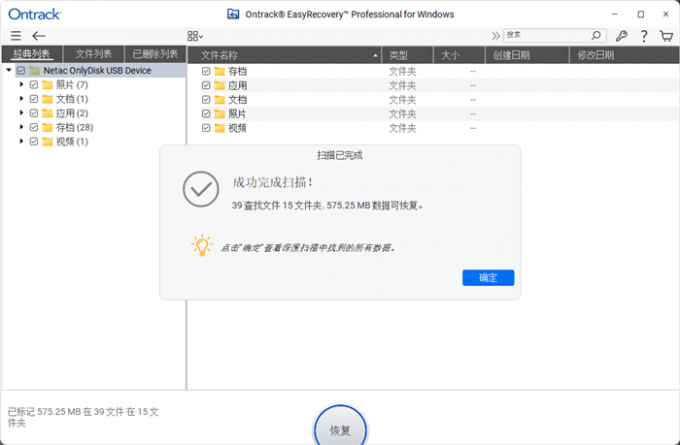The height and width of the screenshot is (445, 680).
Task: Open the hamburger menu icon
Action: 16,36
